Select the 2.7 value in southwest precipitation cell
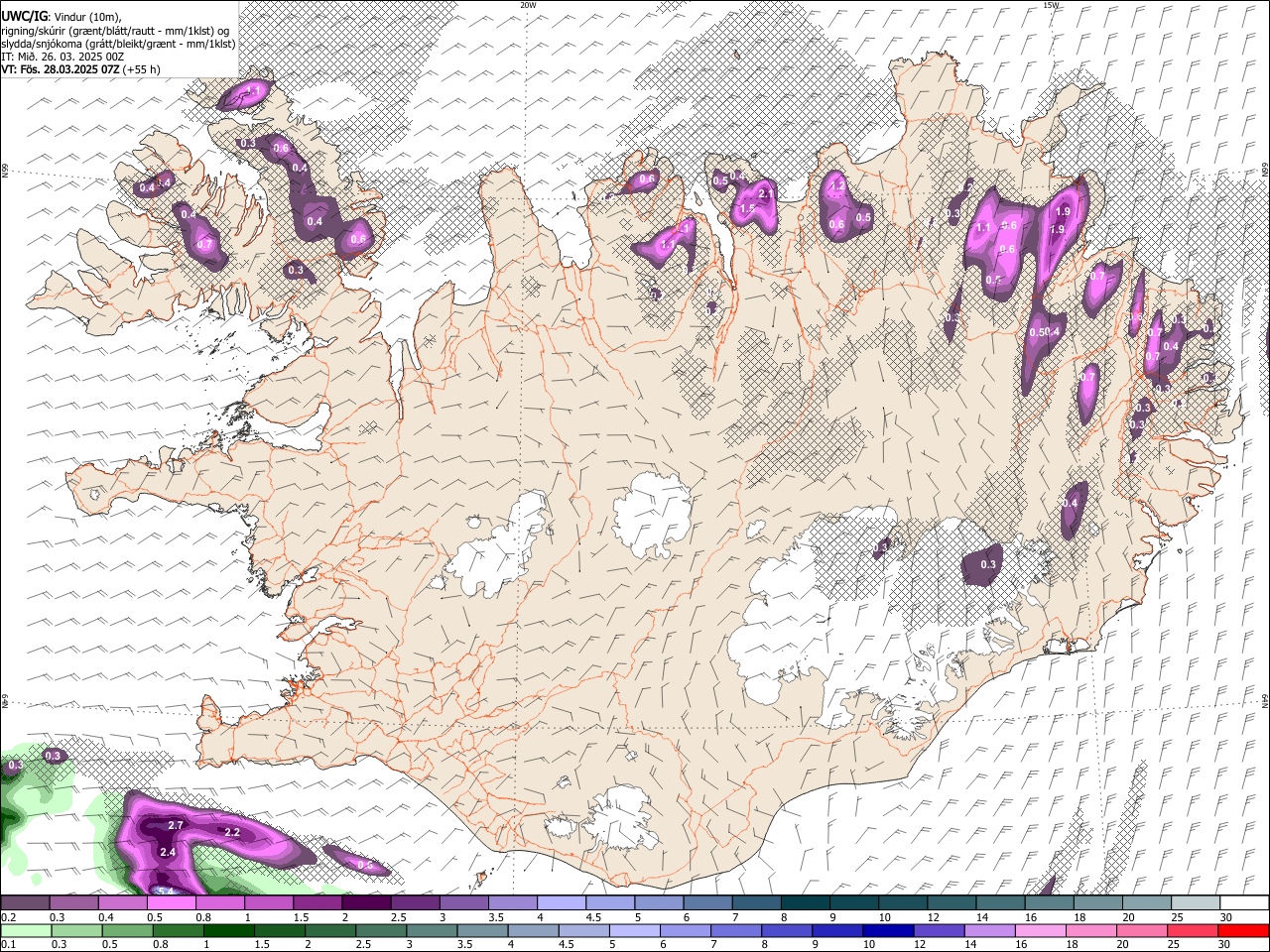This screenshot has height=952, width=1270. click(177, 825)
